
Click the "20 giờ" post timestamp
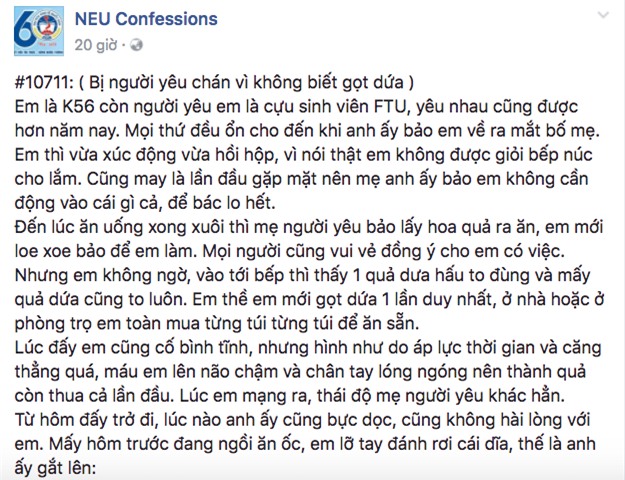coord(96,45)
